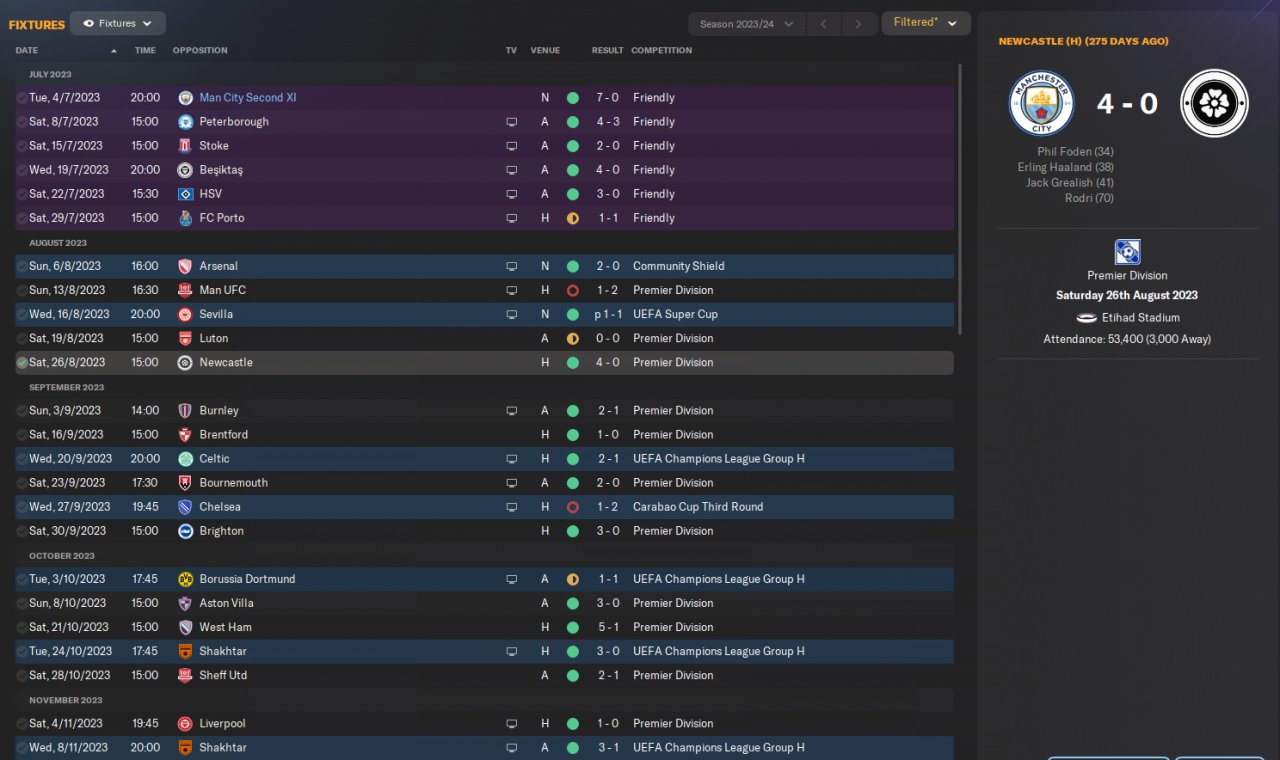Image resolution: width=1280 pixels, height=760 pixels.
Task: Toggle the checkmark on the Celtic fixture row
Action: tap(22, 459)
